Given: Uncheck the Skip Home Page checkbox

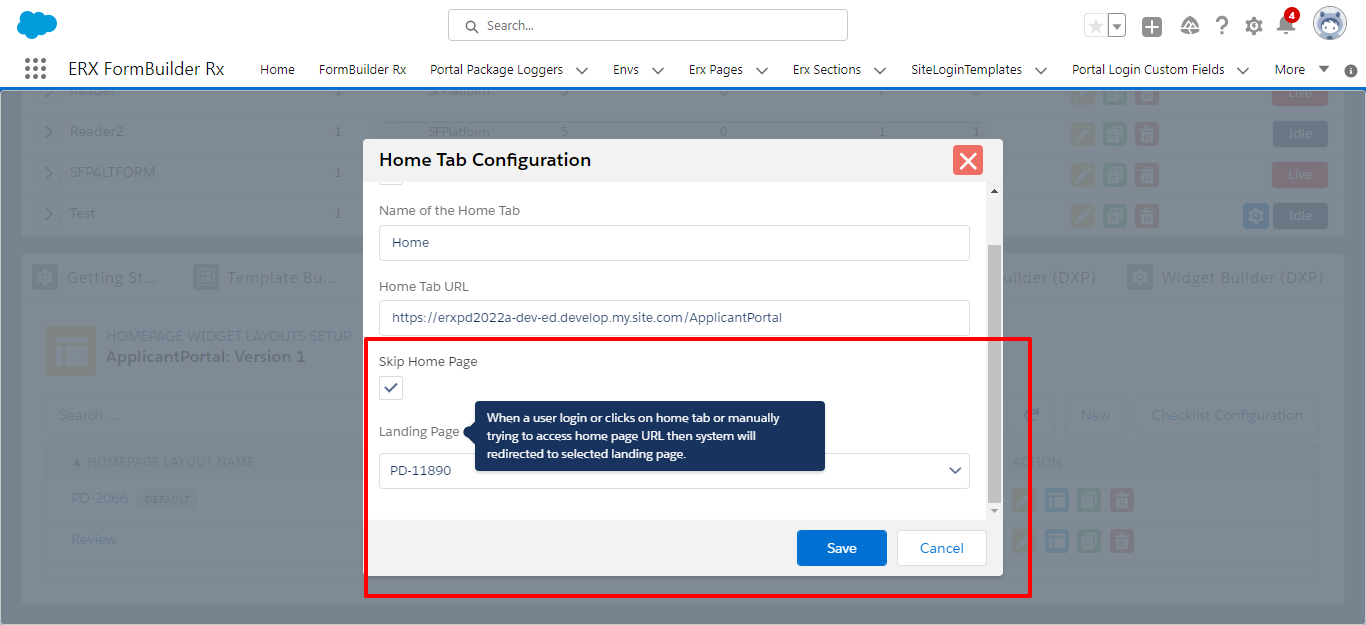Looking at the screenshot, I should 391,388.
